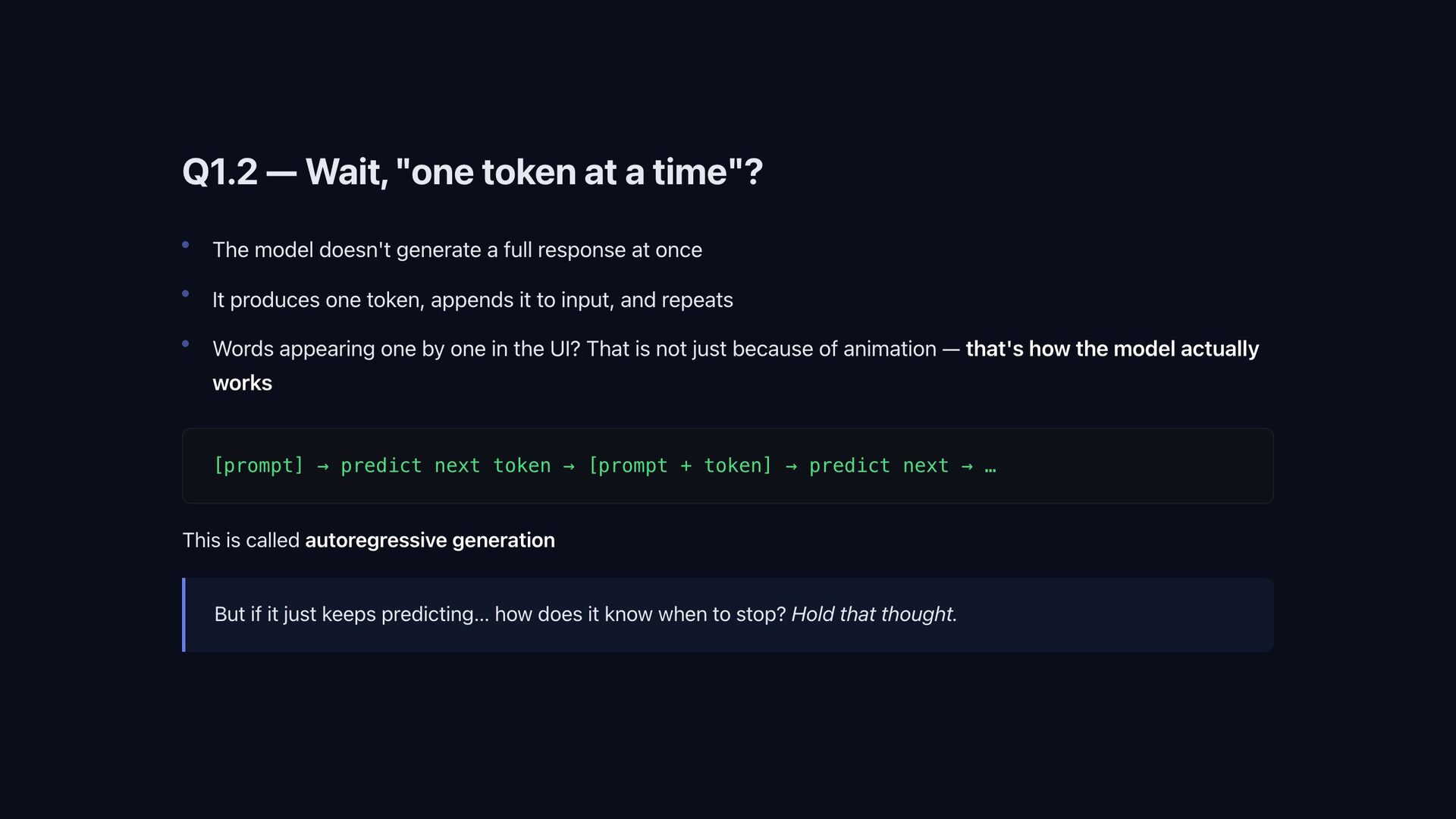The image size is (1456, 819).
Task: Click the trailing ellipsis ending the code line
Action: [x=990, y=466]
